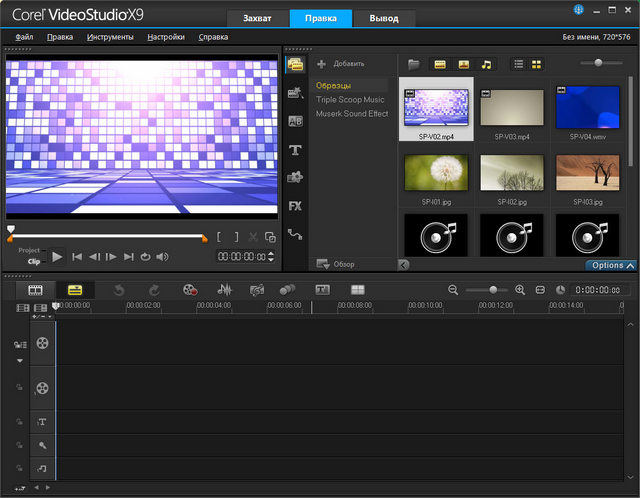
Task: Expand the Options panel
Action: click(x=612, y=265)
